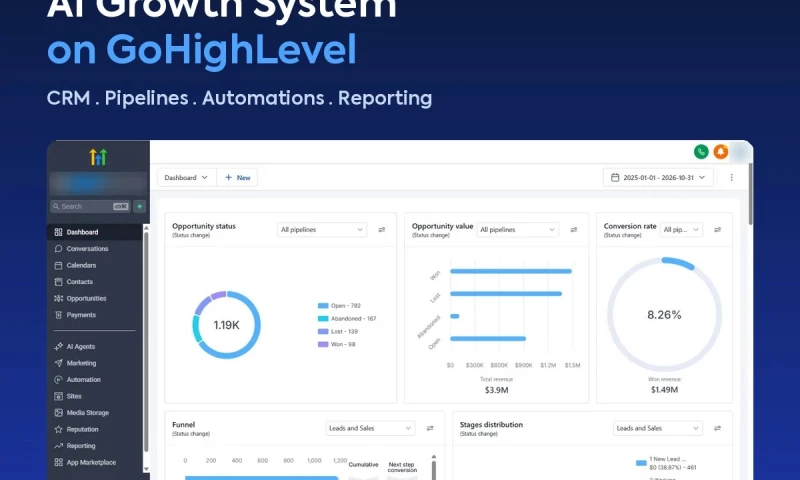Go to Automation in the sidebar
The height and width of the screenshot is (480, 800).
click(94, 380)
